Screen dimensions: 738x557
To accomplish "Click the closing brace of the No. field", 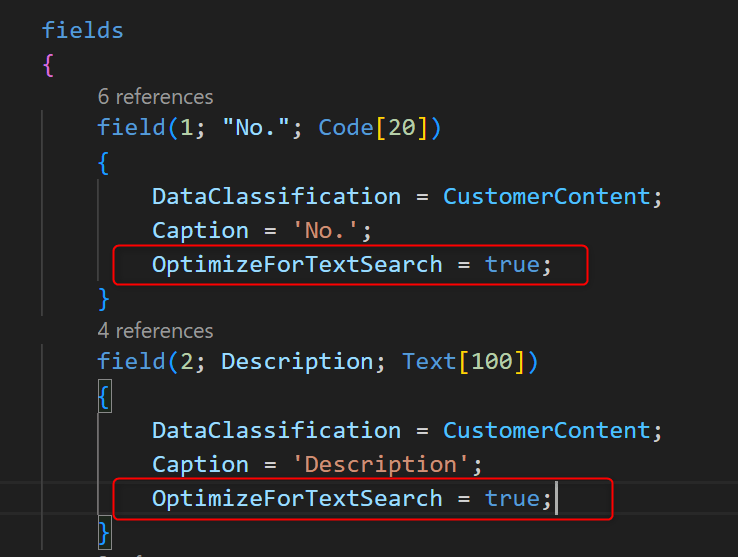I will [104, 298].
